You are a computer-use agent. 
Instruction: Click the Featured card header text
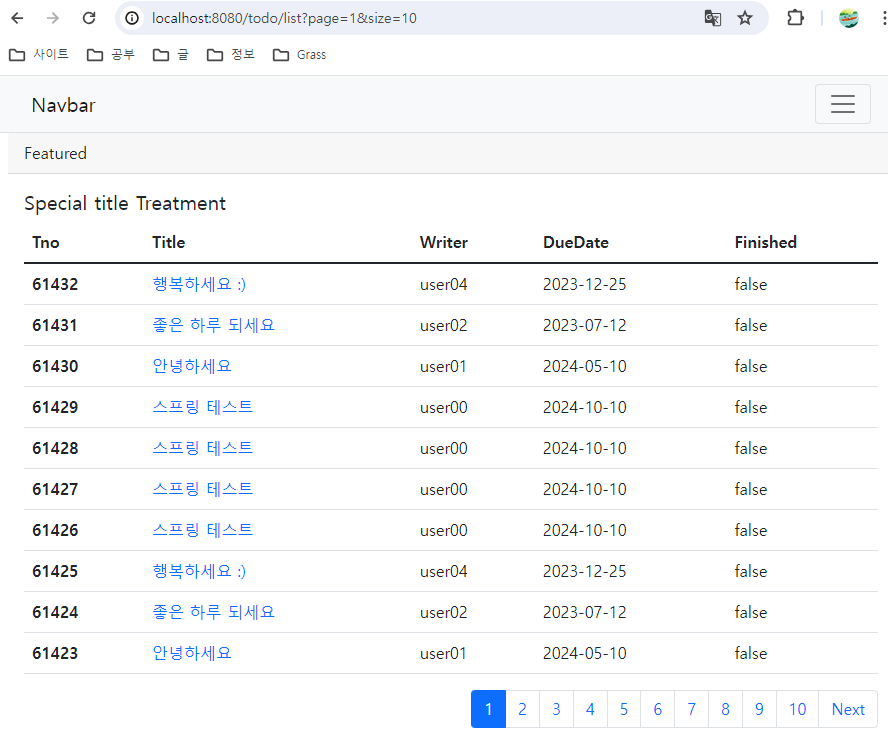(x=56, y=153)
